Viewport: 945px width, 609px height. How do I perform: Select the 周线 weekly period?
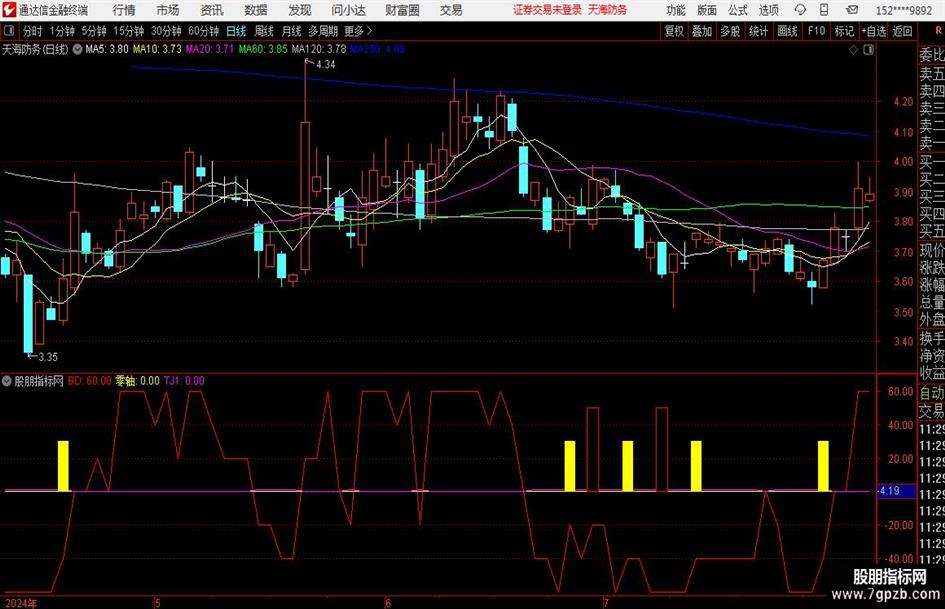pos(264,31)
